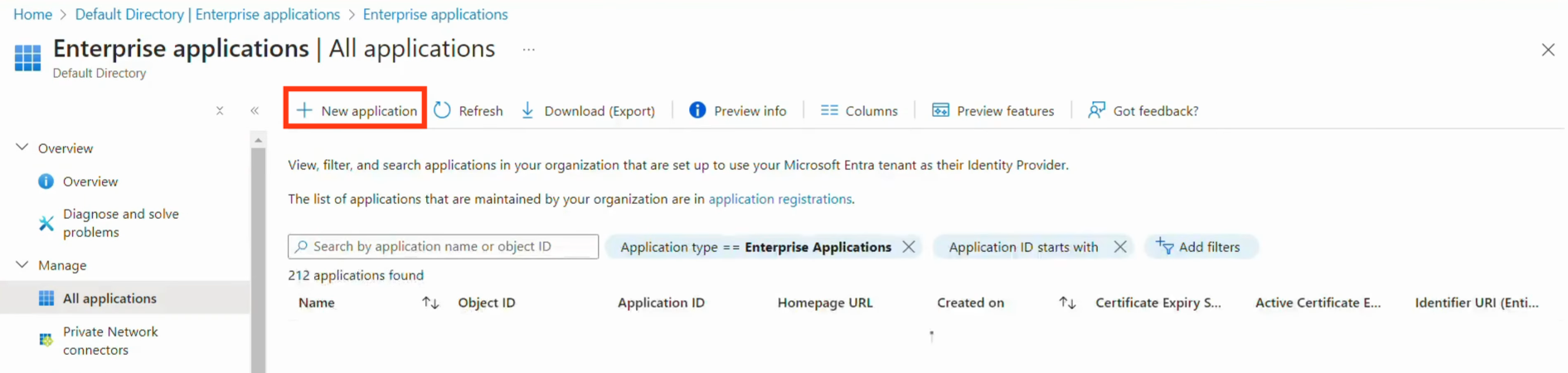Collapse the Manage section chevron

click(22, 264)
